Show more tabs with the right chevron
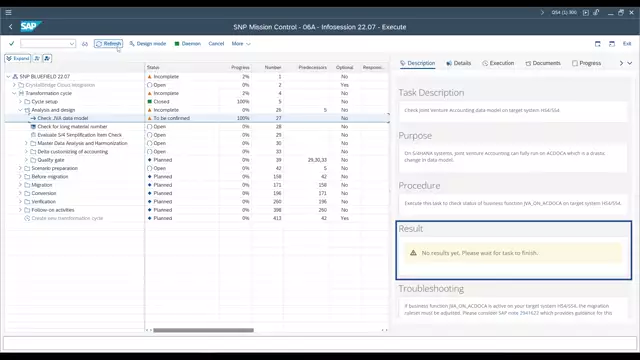Image resolution: width=640 pixels, height=360 pixels. click(x=621, y=63)
